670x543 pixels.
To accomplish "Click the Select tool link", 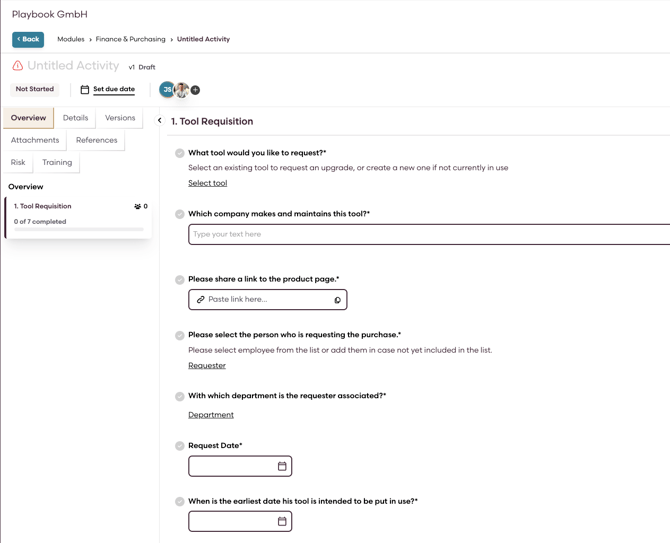I will (x=207, y=183).
